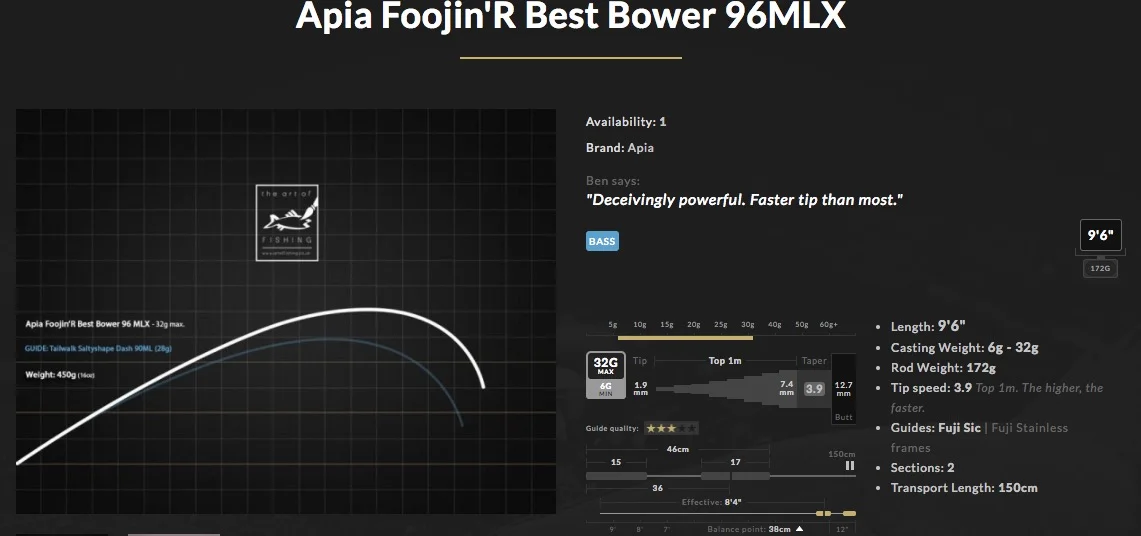
Task: Click the "1.9 mm" tip diameter value
Action: 641,389
